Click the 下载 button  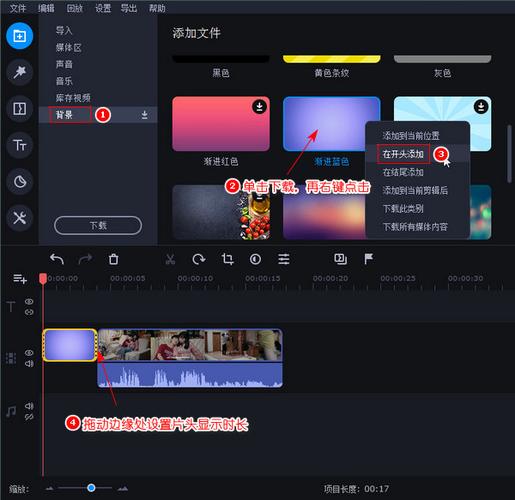click(x=98, y=226)
